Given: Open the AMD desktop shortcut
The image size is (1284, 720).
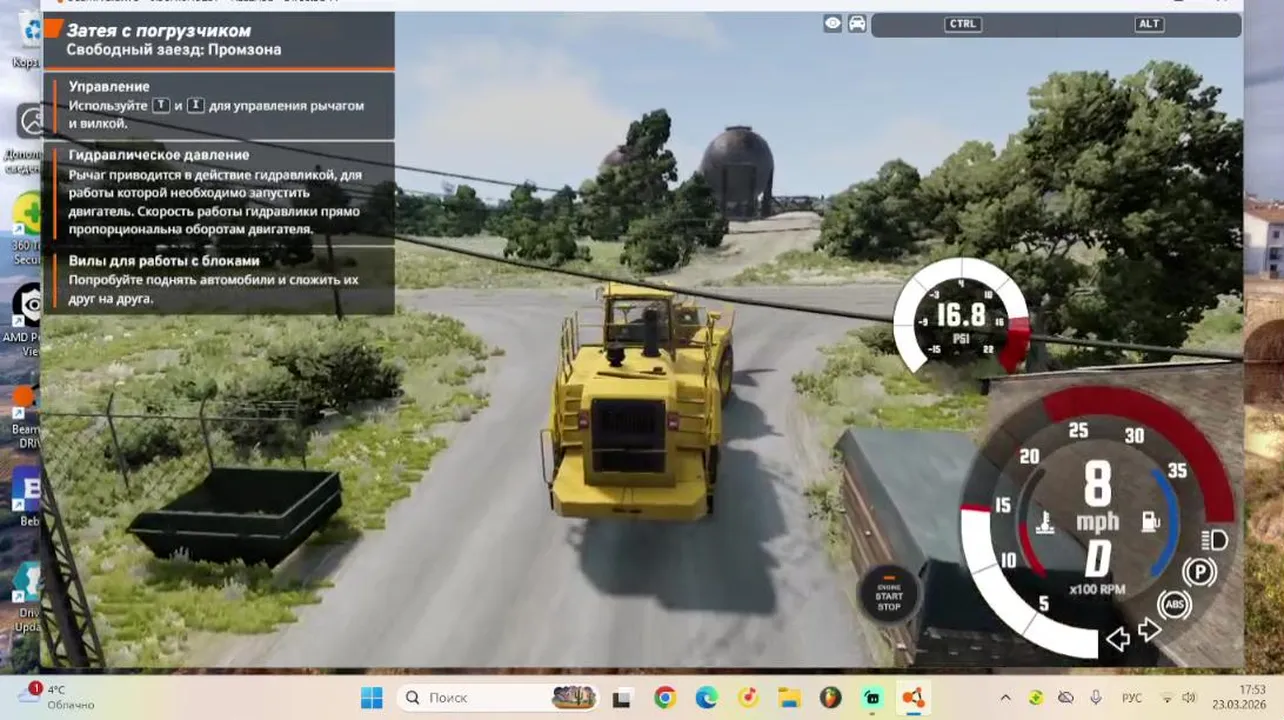Looking at the screenshot, I should [x=27, y=320].
